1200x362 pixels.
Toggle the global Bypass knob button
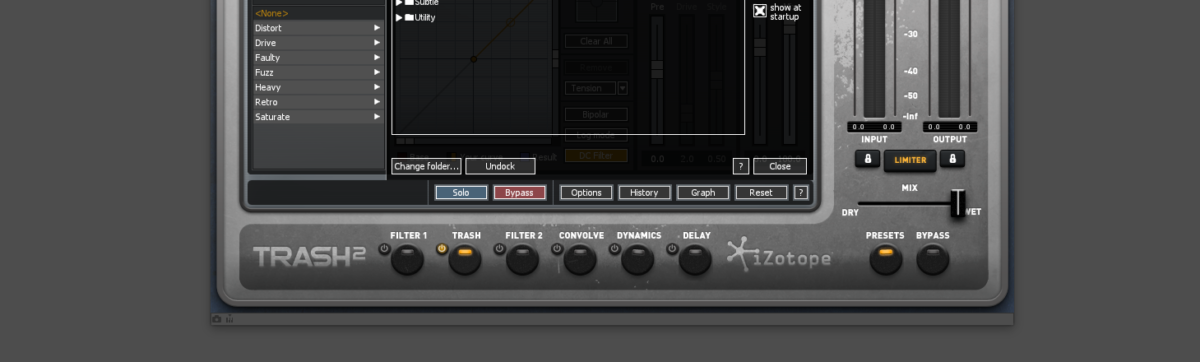[933, 259]
